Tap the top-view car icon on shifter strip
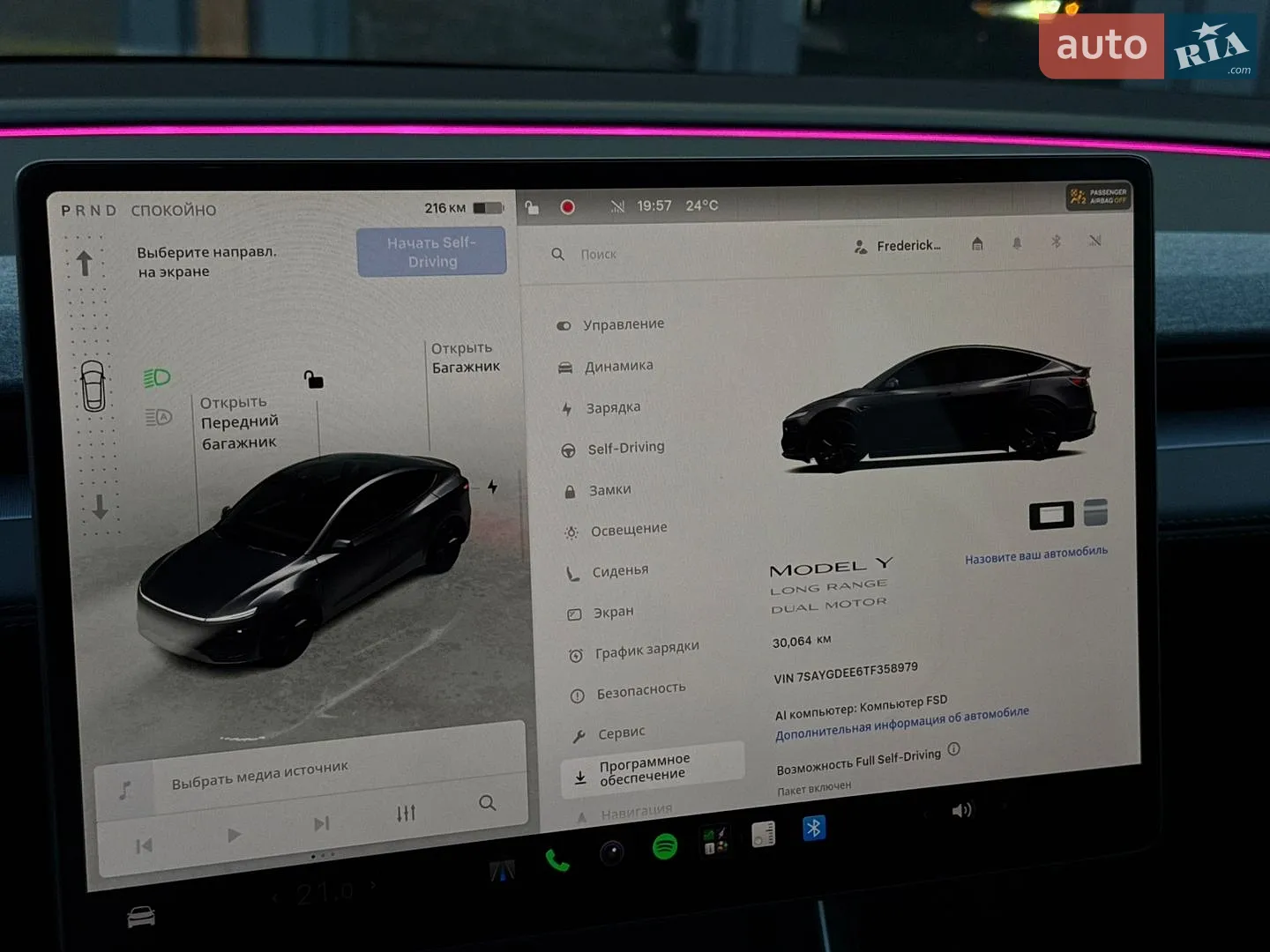1270x952 pixels. pyautogui.click(x=93, y=386)
